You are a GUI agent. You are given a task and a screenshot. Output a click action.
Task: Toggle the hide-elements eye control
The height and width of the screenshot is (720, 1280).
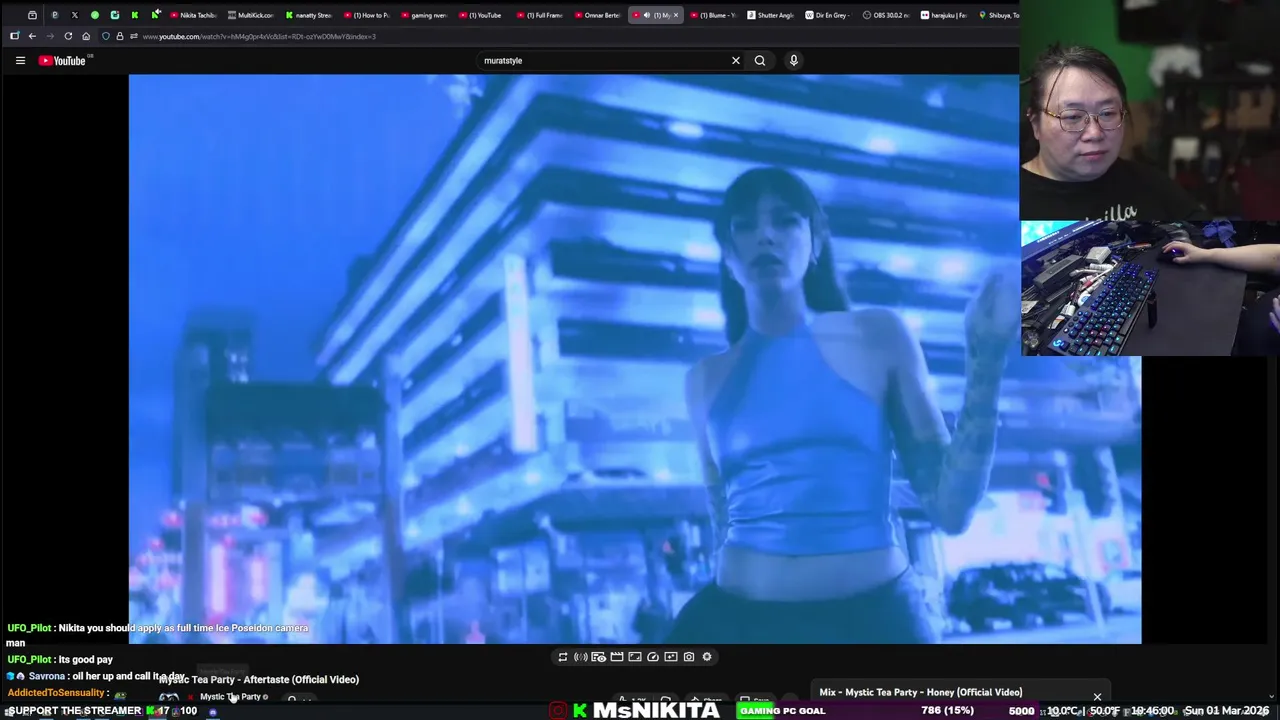tap(598, 657)
